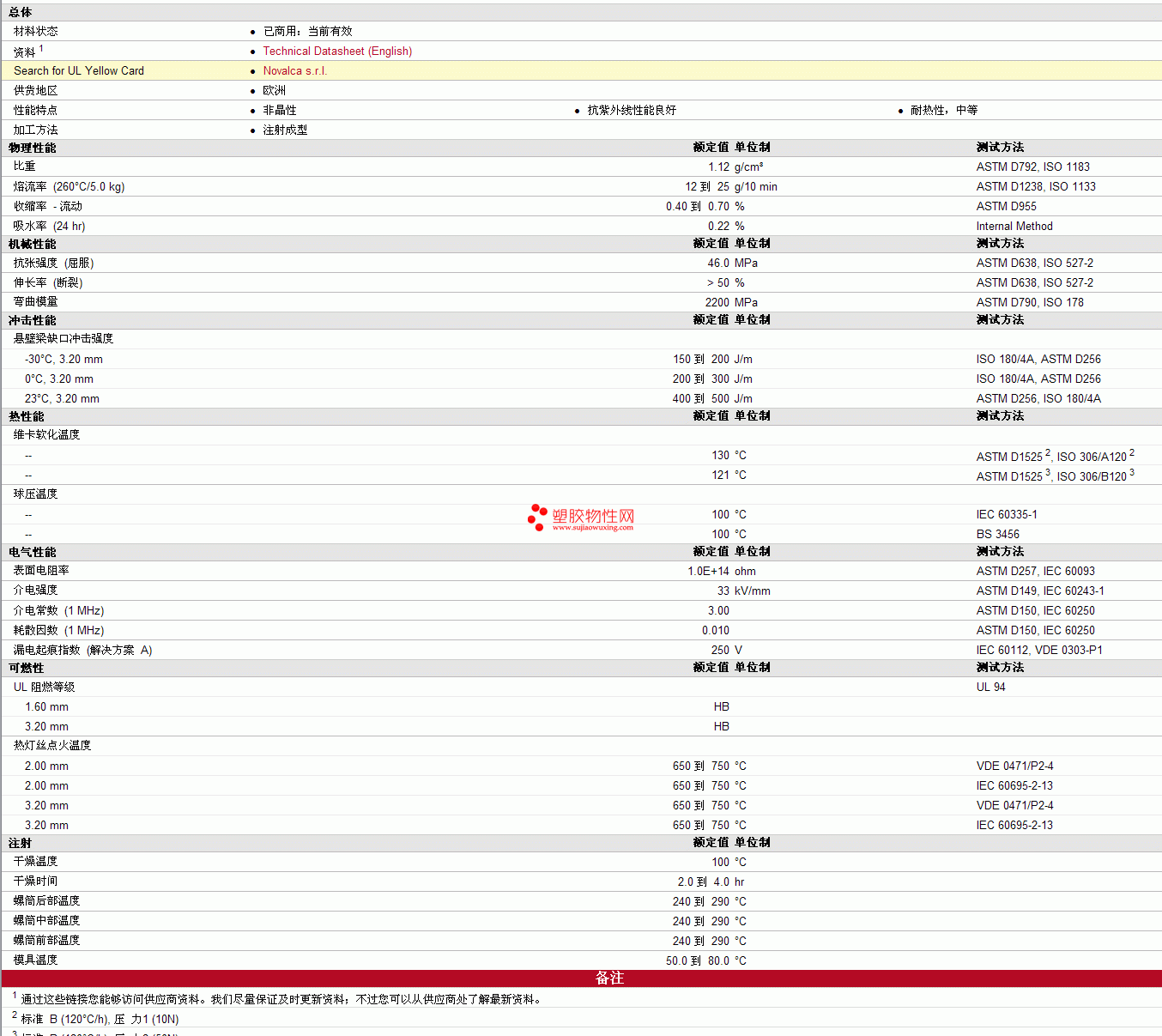
Task: Click the 注射 section header
Action: point(21,843)
